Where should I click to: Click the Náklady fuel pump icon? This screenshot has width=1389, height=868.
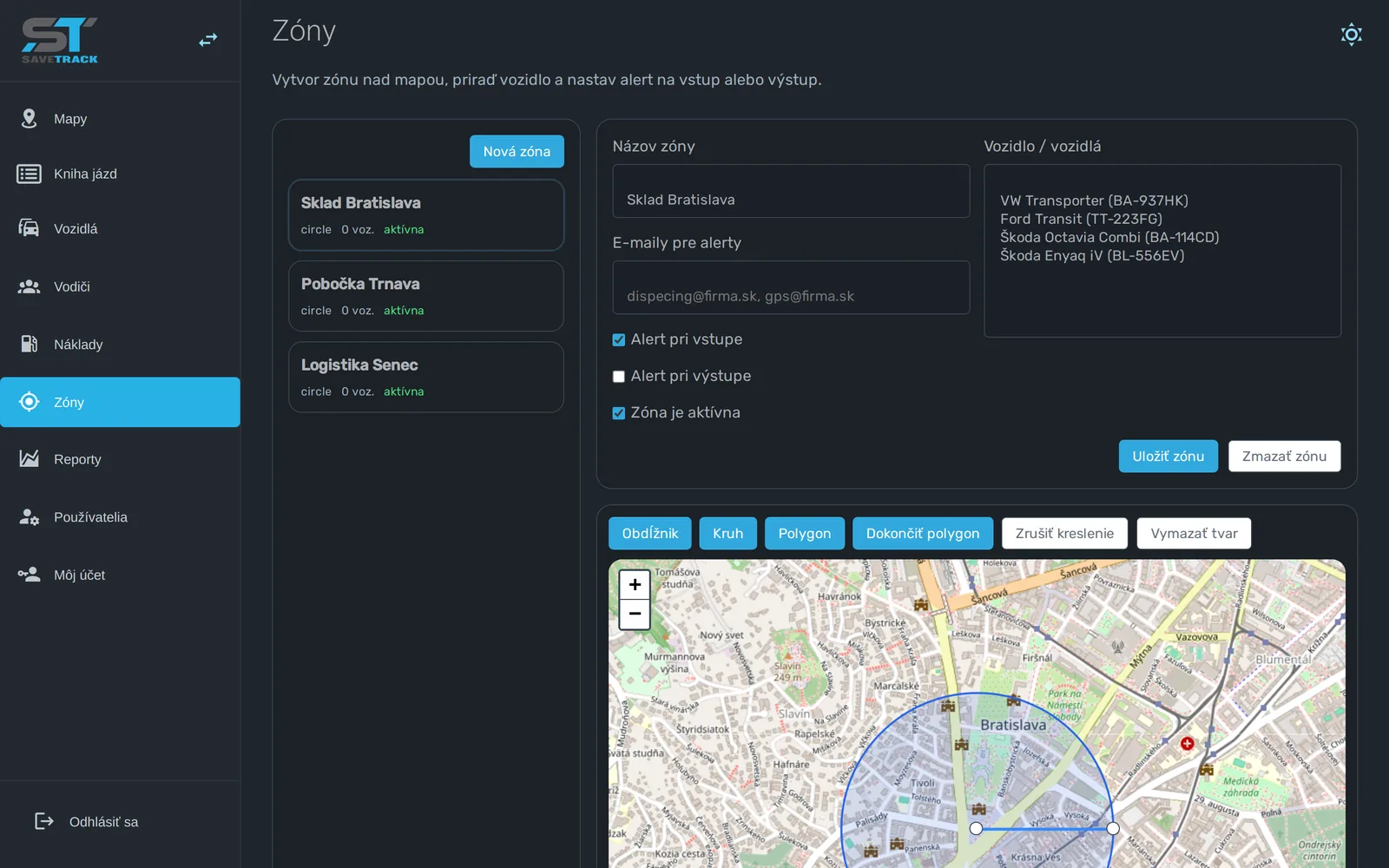pyautogui.click(x=29, y=344)
